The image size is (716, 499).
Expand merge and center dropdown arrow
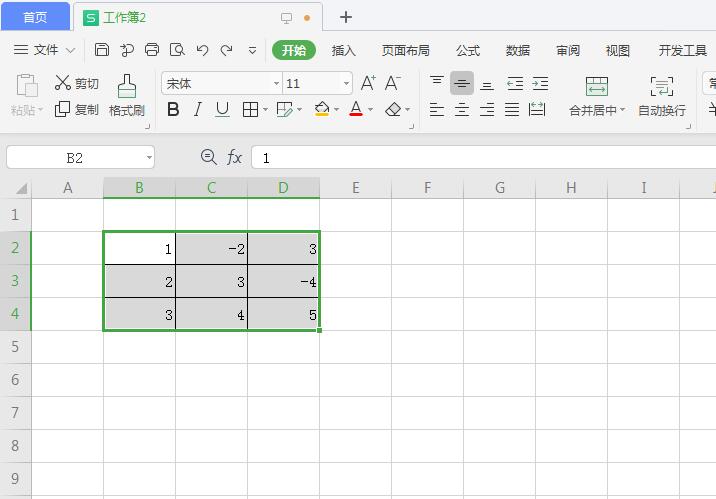coord(622,110)
